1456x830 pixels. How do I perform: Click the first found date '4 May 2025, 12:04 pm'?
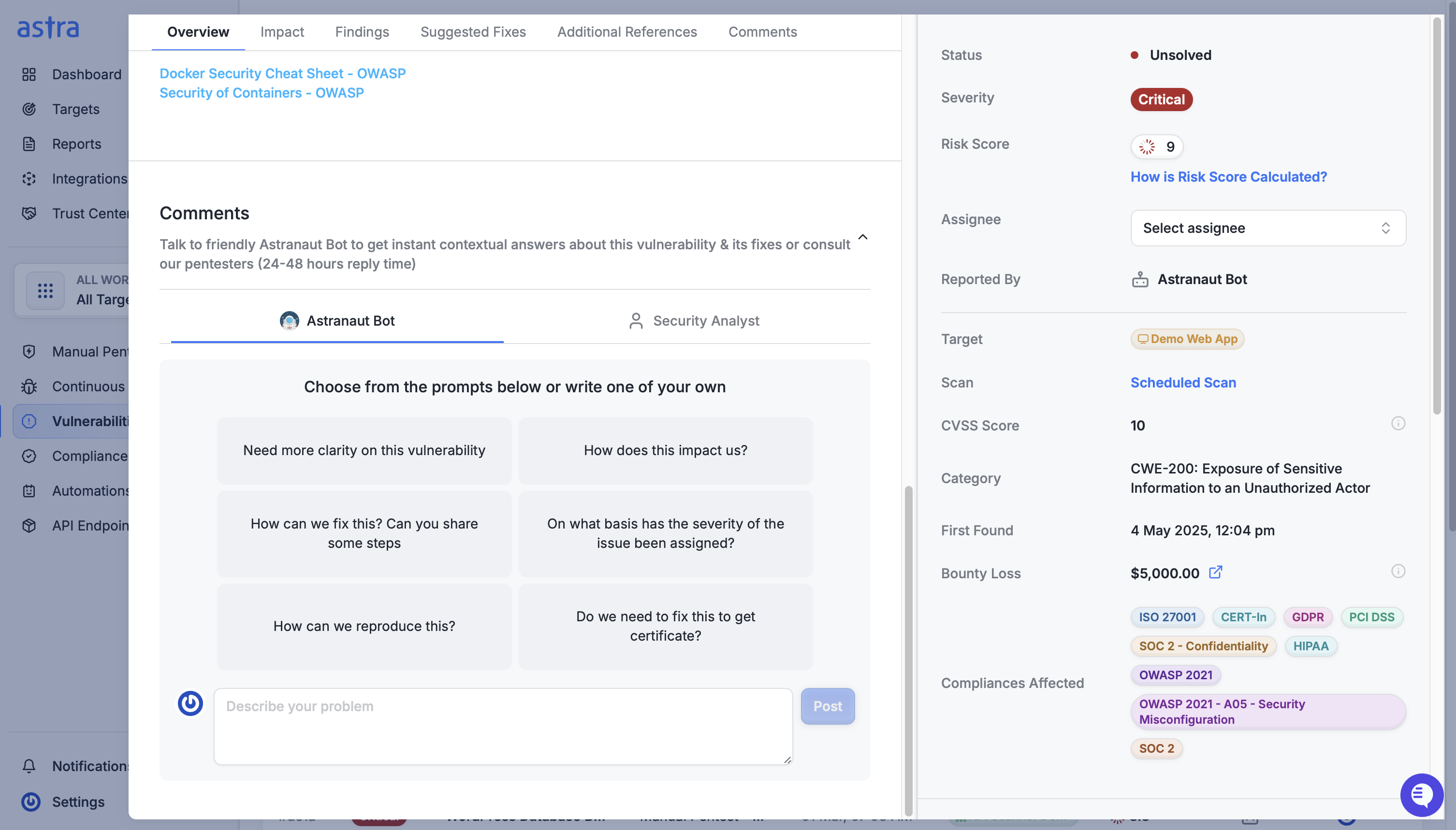(x=1202, y=530)
